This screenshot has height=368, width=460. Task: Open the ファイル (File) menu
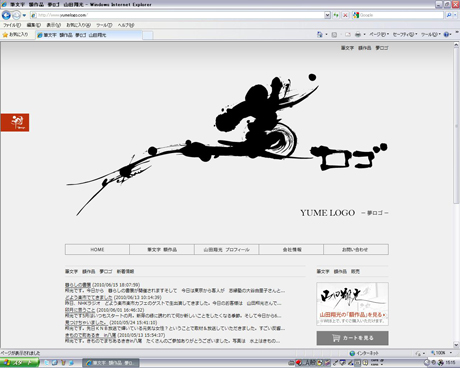(x=12, y=25)
